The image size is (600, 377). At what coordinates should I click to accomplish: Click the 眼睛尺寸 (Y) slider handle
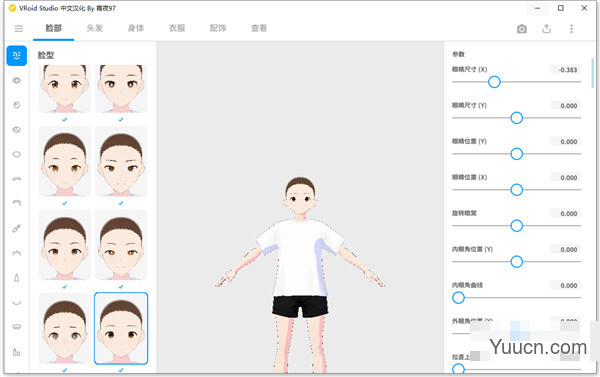click(517, 118)
